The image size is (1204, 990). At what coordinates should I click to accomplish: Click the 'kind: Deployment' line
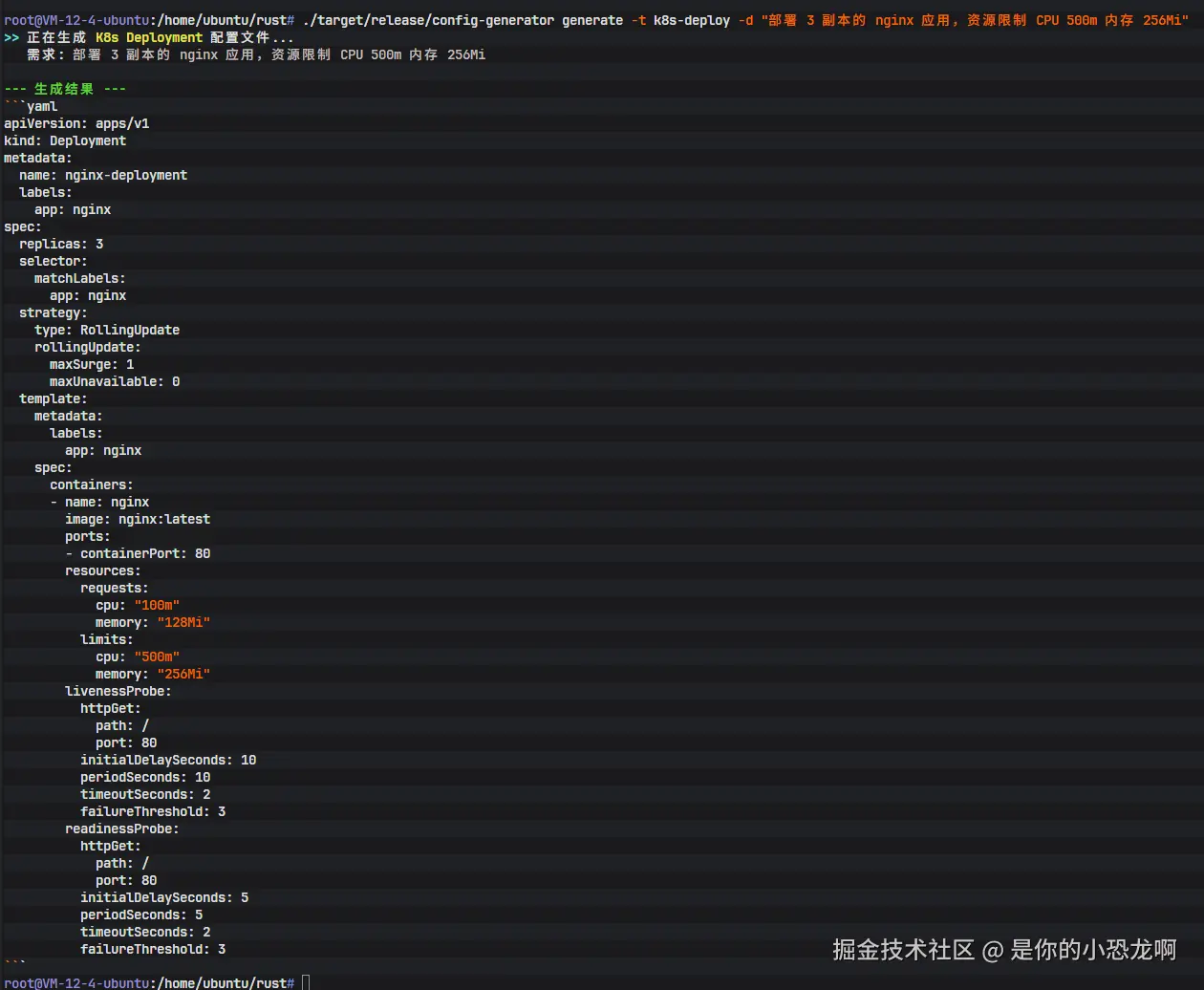click(65, 140)
